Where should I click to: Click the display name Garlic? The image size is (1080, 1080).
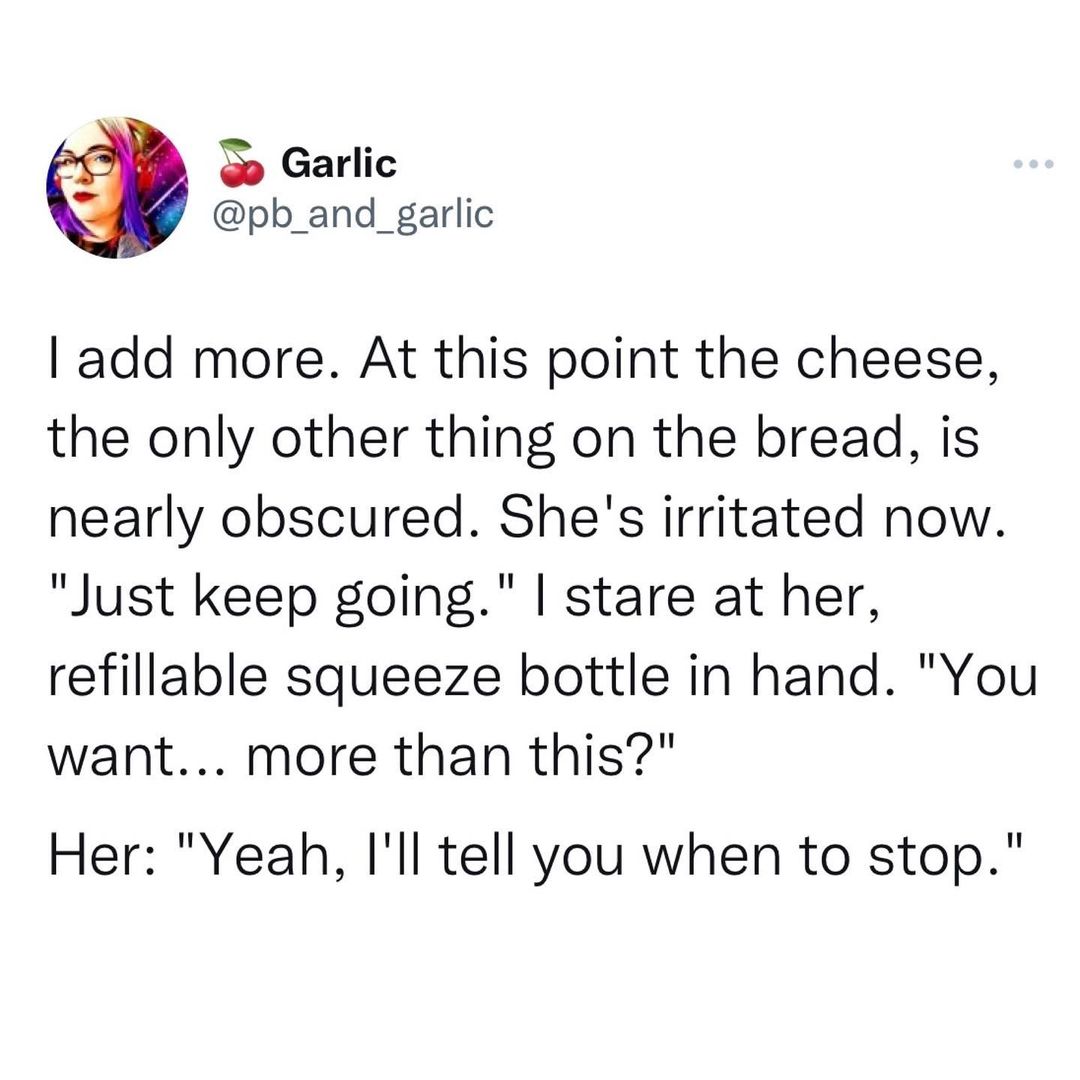click(x=337, y=161)
